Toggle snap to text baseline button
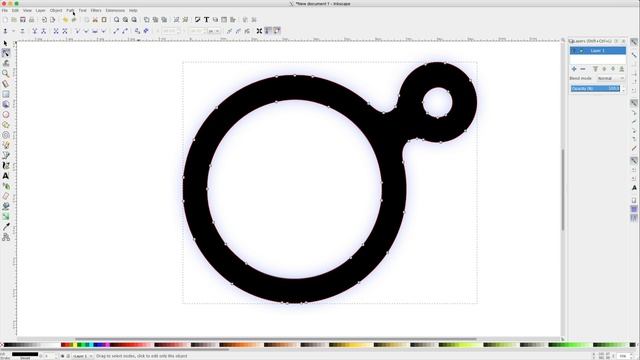Viewport: 640px width, 360px height. [x=634, y=188]
